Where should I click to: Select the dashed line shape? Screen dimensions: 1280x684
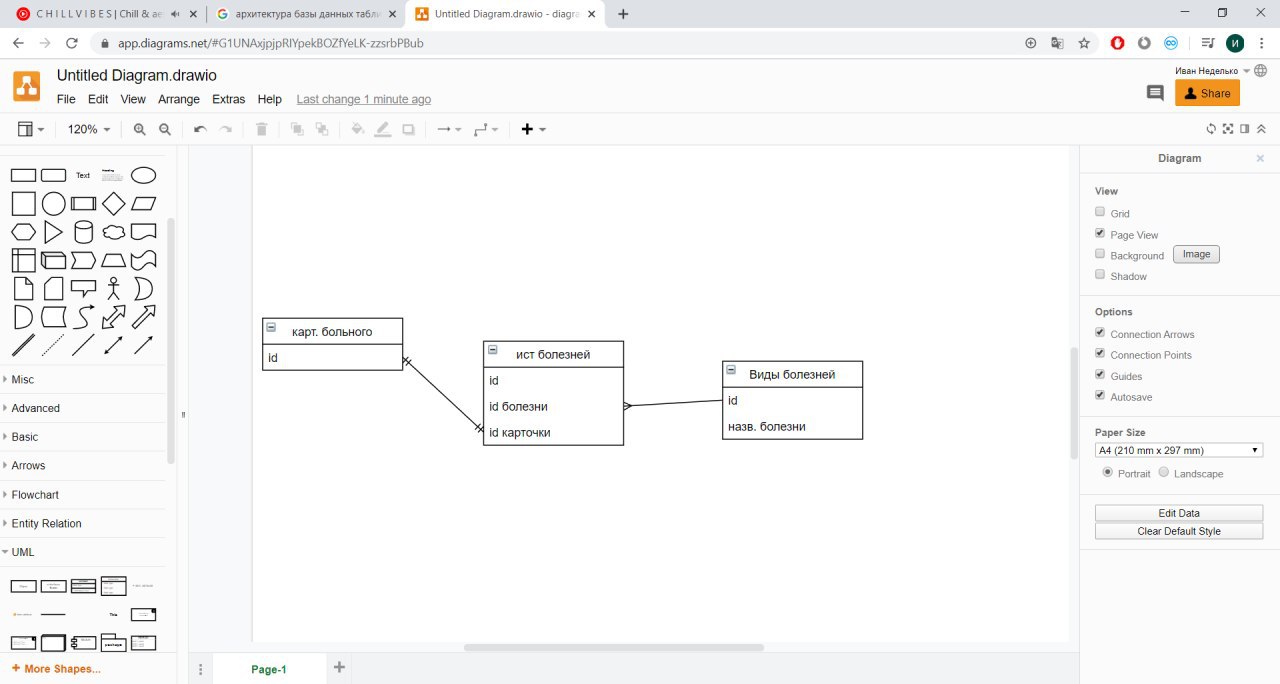coord(53,345)
